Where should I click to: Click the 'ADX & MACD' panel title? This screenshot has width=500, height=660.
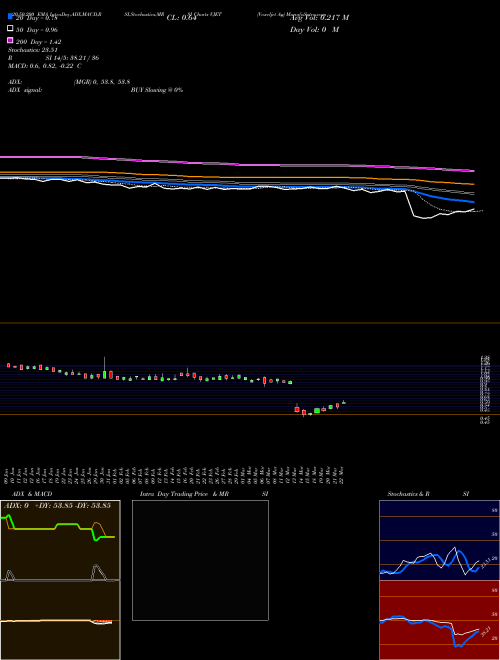[32, 494]
